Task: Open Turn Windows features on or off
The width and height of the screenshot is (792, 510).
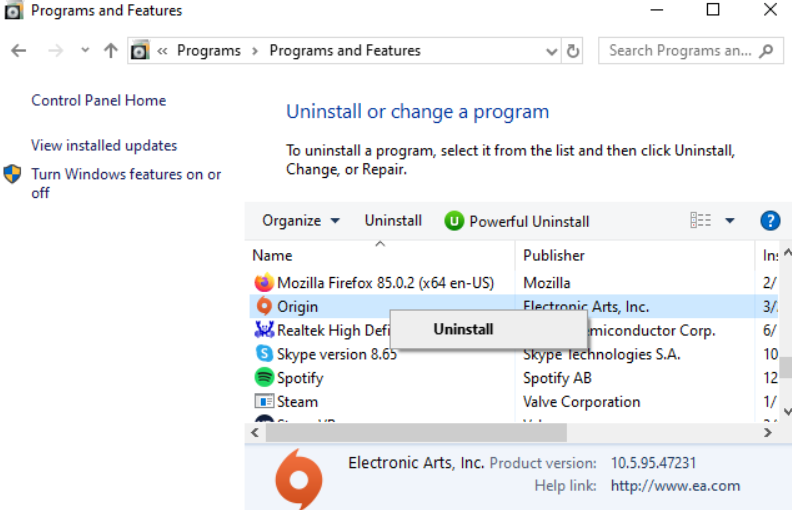Action: 126,183
